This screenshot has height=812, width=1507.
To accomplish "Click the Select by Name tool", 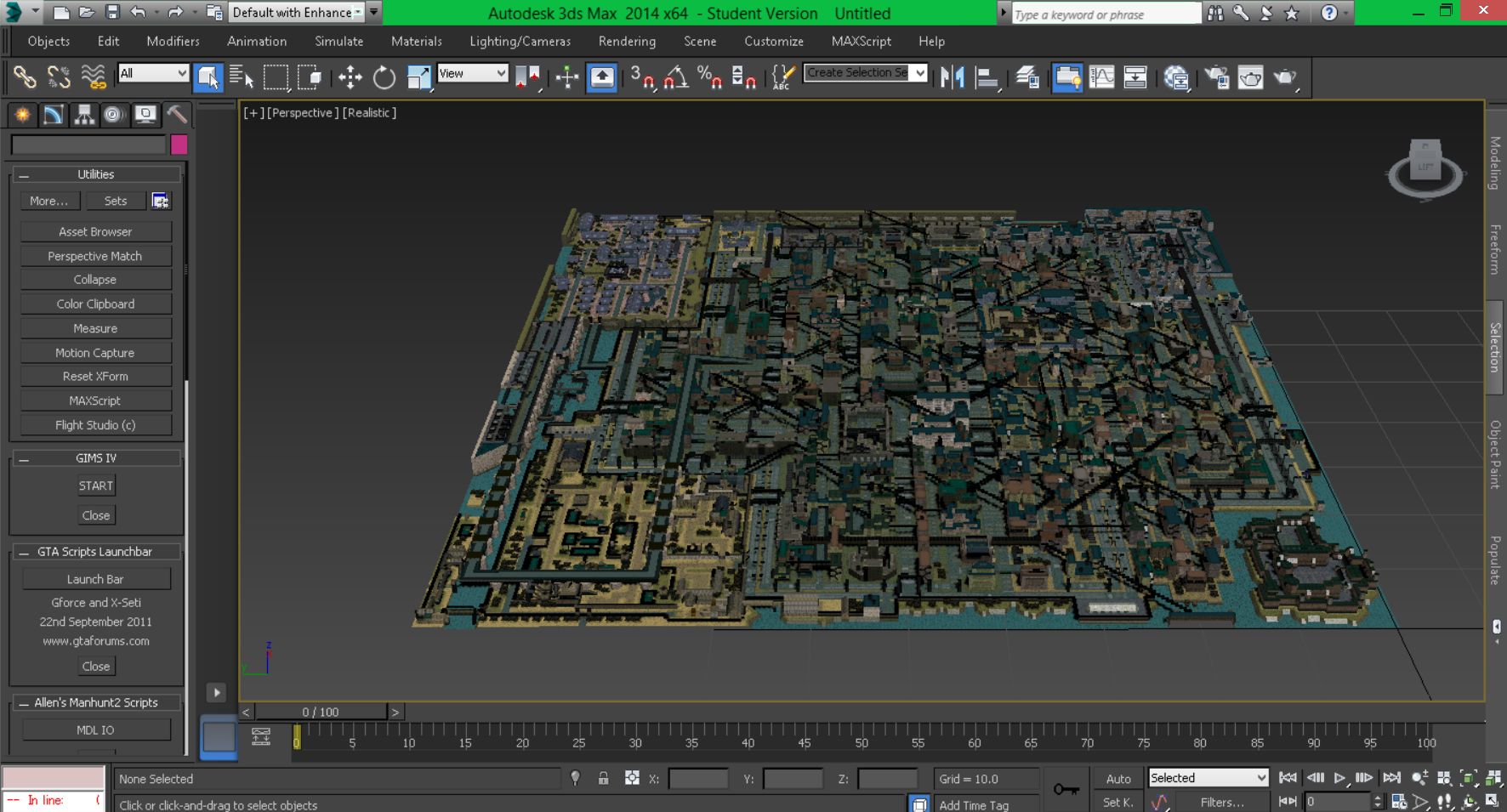I will pos(242,77).
